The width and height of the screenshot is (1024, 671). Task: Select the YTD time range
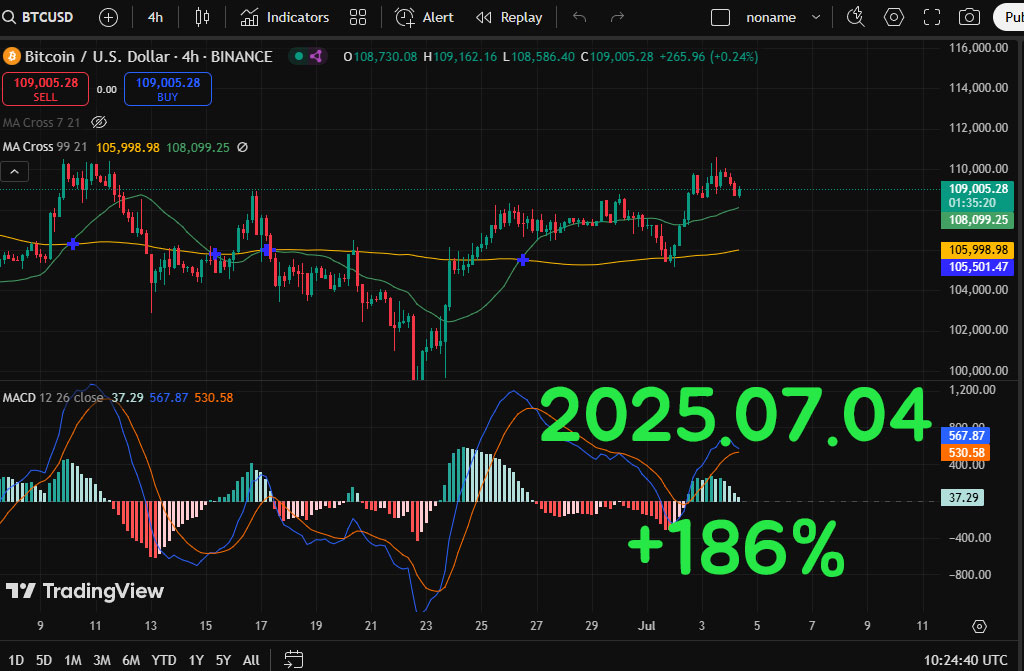tap(163, 660)
